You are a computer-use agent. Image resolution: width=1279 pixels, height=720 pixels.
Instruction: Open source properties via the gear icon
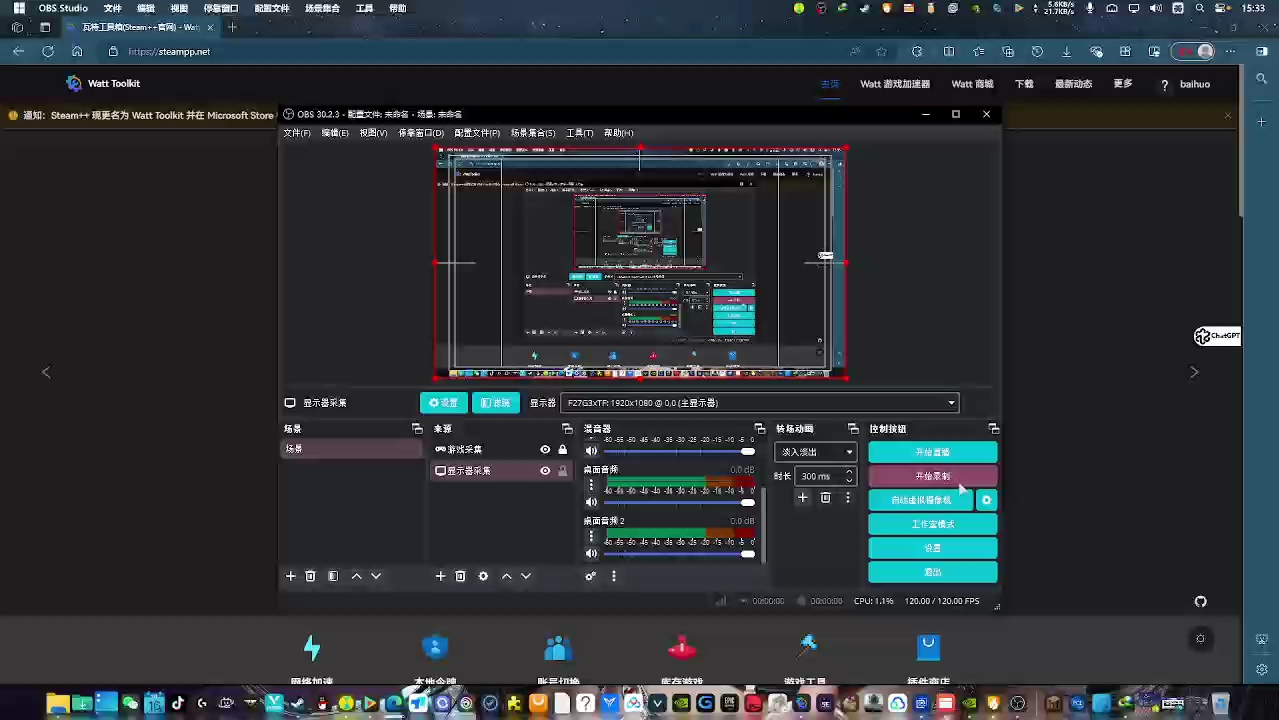[x=483, y=576]
